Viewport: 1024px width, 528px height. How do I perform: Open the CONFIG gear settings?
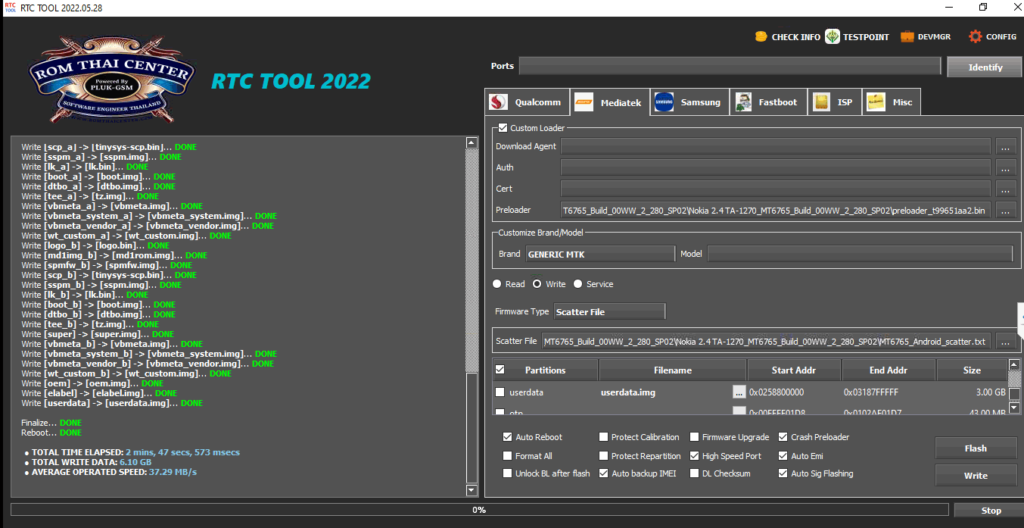click(976, 37)
